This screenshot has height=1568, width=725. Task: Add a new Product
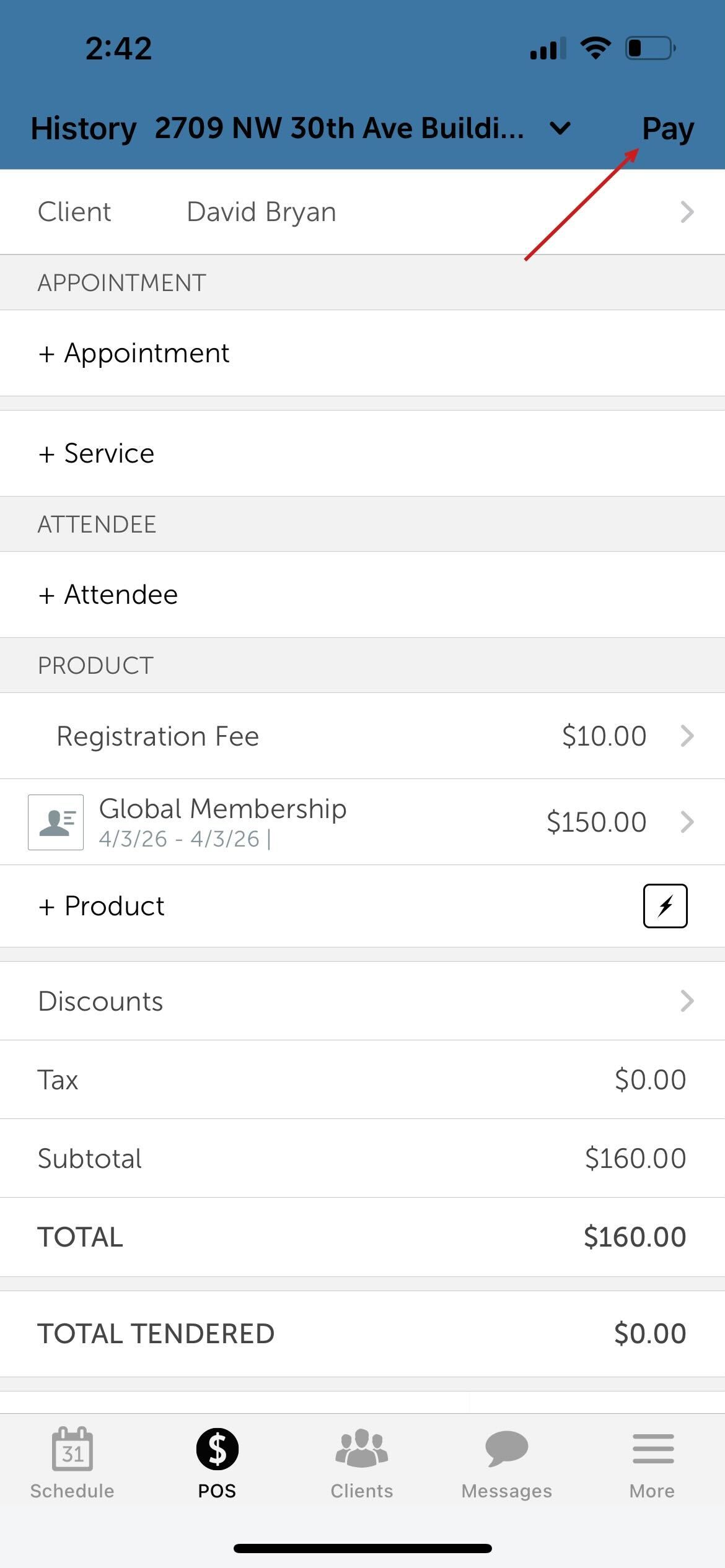click(x=102, y=906)
